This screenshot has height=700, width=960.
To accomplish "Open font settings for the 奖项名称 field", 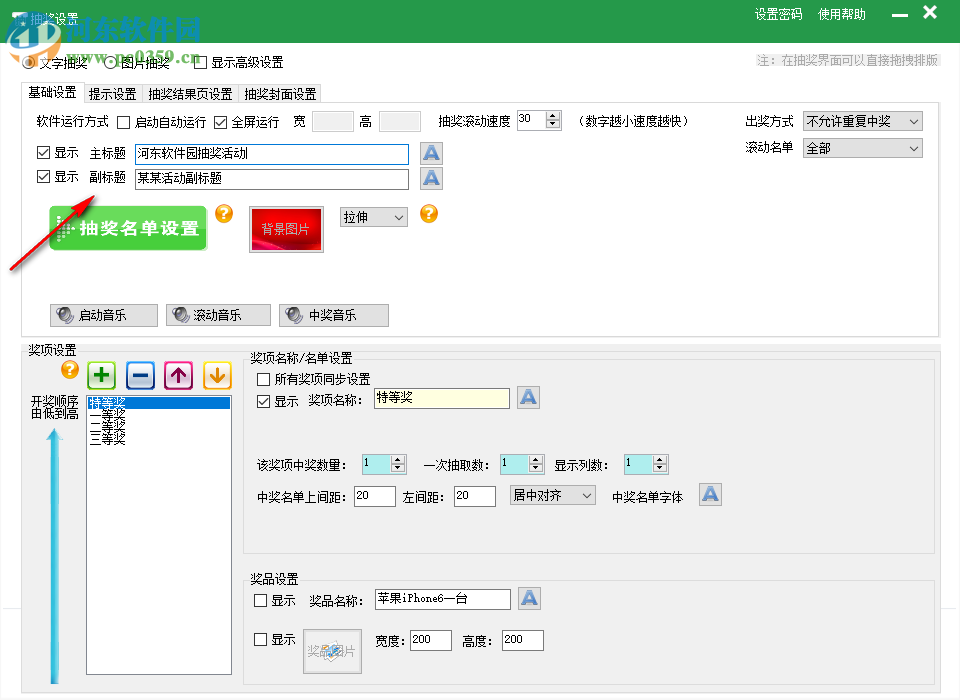I will [x=528, y=397].
